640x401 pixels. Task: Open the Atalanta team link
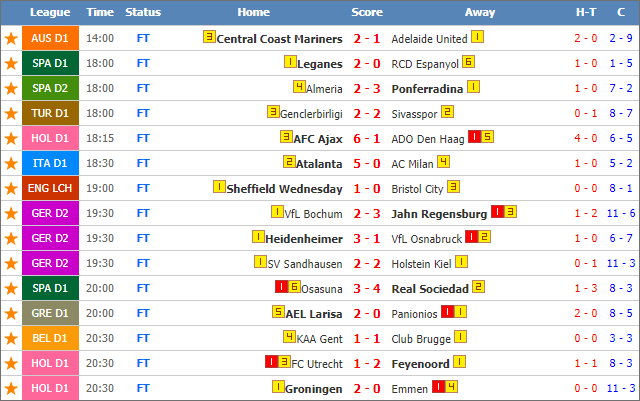click(319, 164)
